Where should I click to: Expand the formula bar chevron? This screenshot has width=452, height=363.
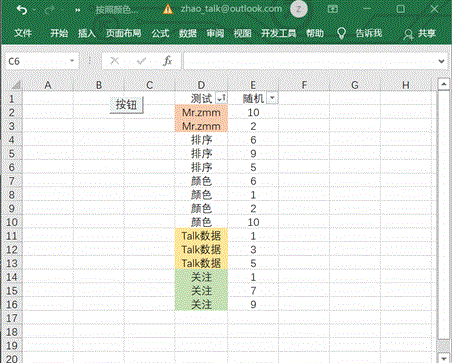click(x=441, y=61)
